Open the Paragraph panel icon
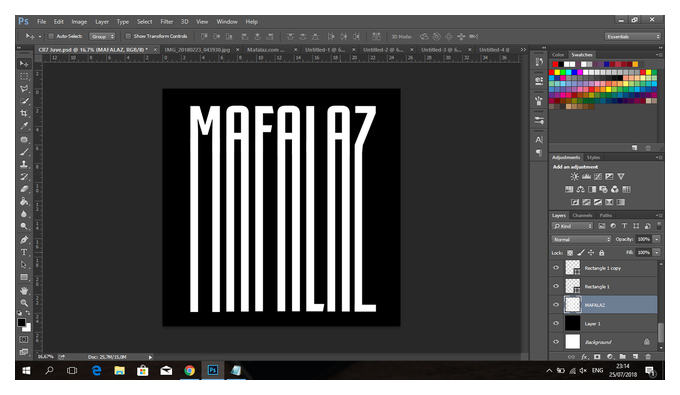Screen dimensions: 680x395 point(539,153)
